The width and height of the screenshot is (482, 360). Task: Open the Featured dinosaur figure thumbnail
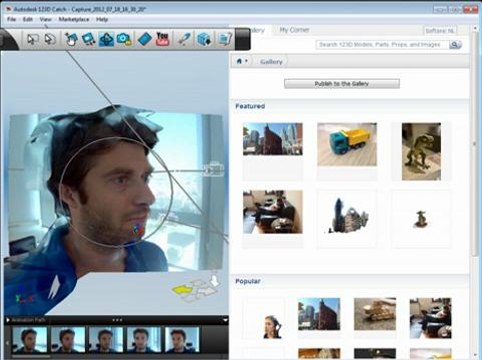click(421, 152)
